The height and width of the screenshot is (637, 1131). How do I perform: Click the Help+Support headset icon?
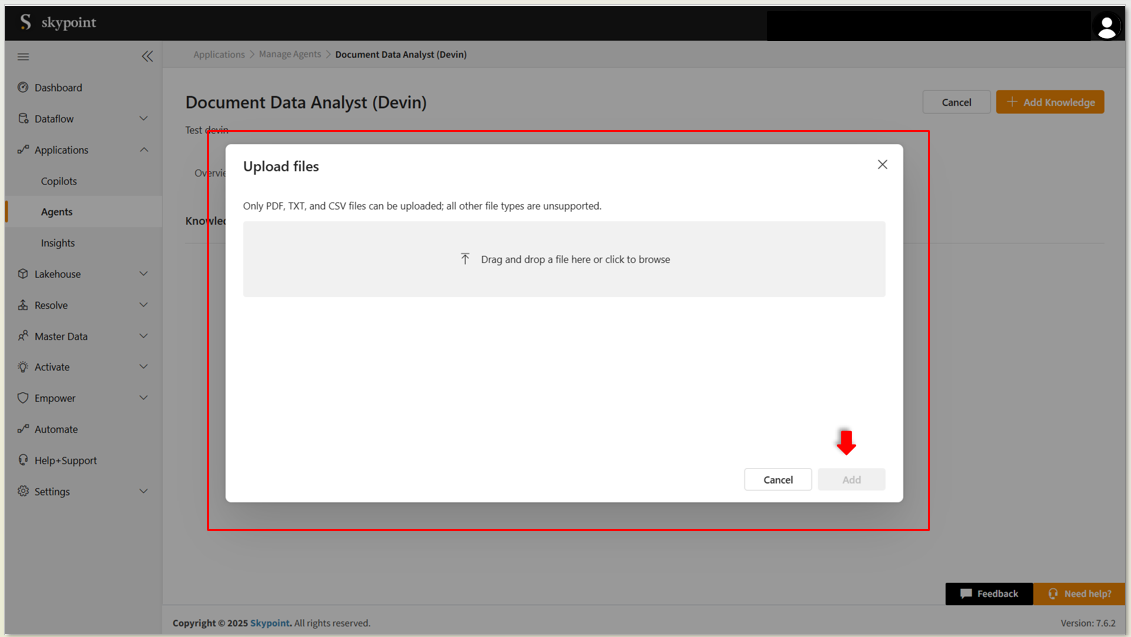[23, 460]
